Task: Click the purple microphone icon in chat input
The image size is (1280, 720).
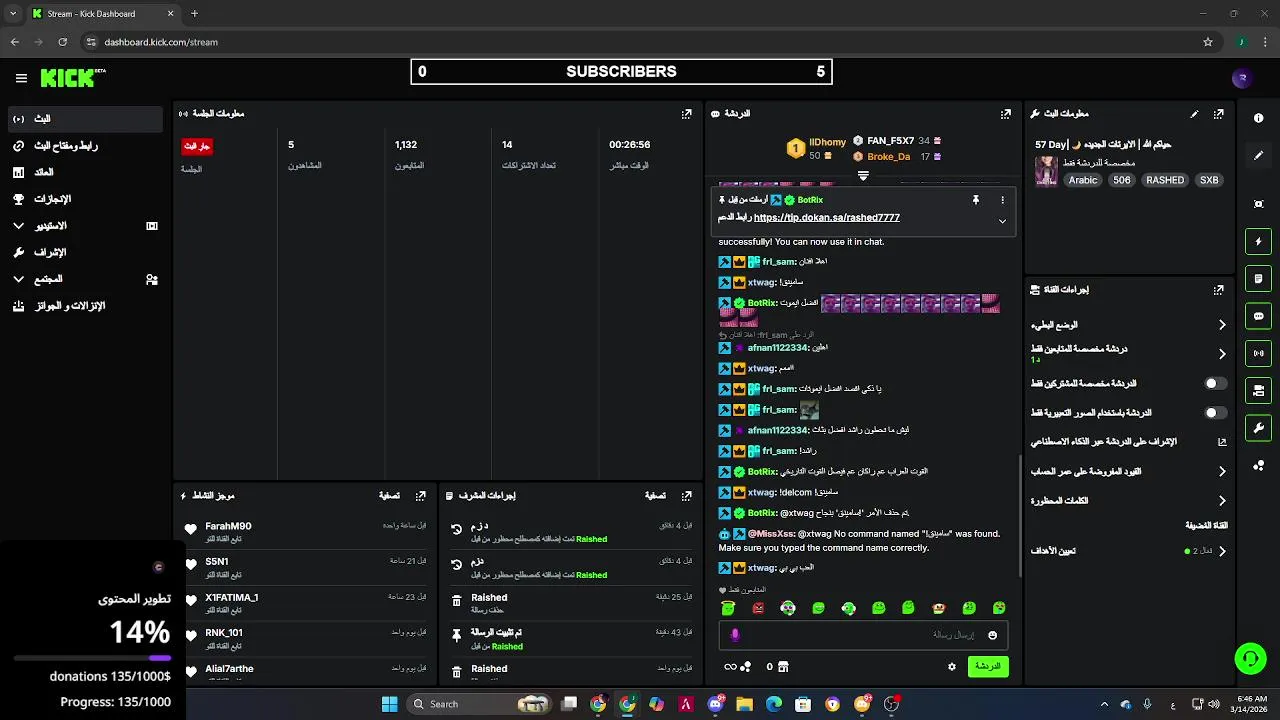Action: coord(735,635)
